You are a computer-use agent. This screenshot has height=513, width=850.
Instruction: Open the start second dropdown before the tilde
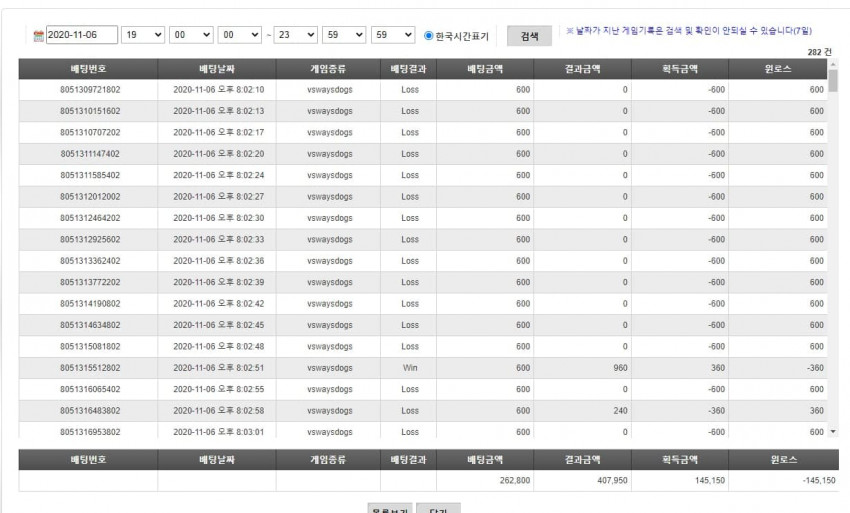pos(240,35)
